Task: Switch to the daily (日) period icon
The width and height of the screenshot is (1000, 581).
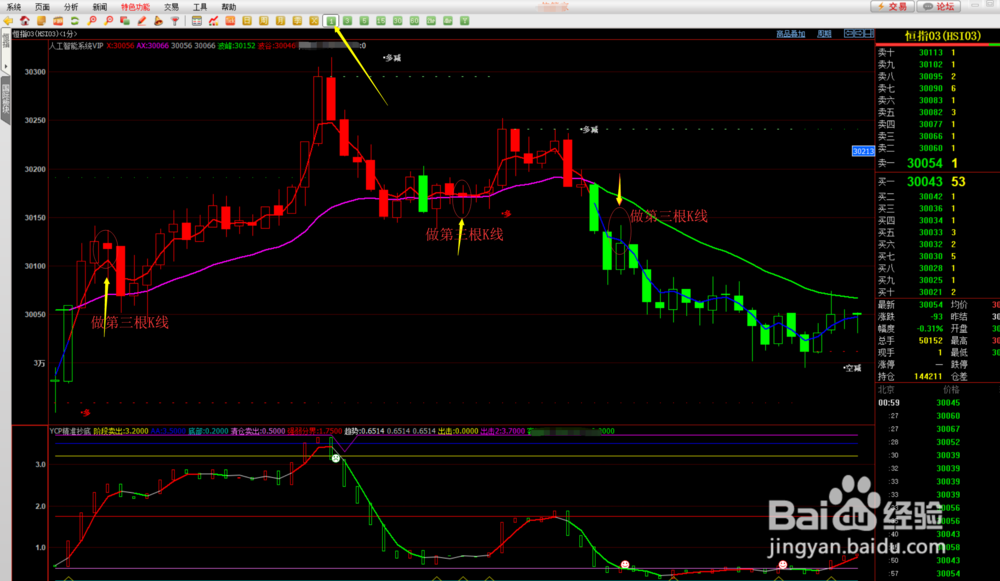Action: (x=247, y=21)
